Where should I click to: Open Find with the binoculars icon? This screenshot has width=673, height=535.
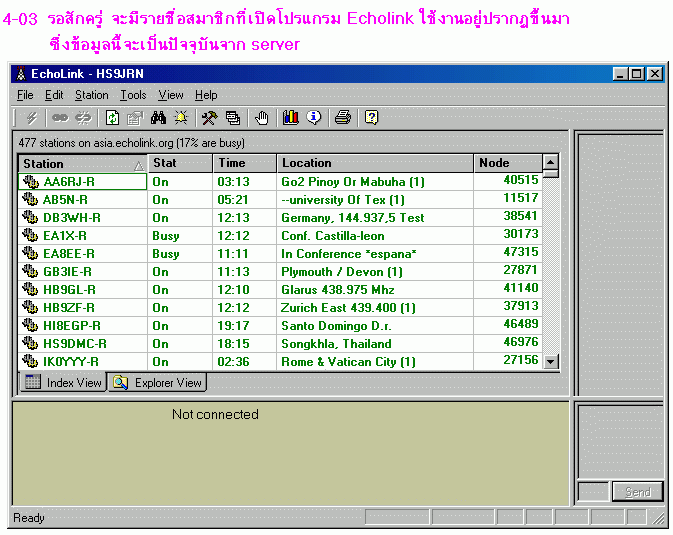tap(158, 118)
